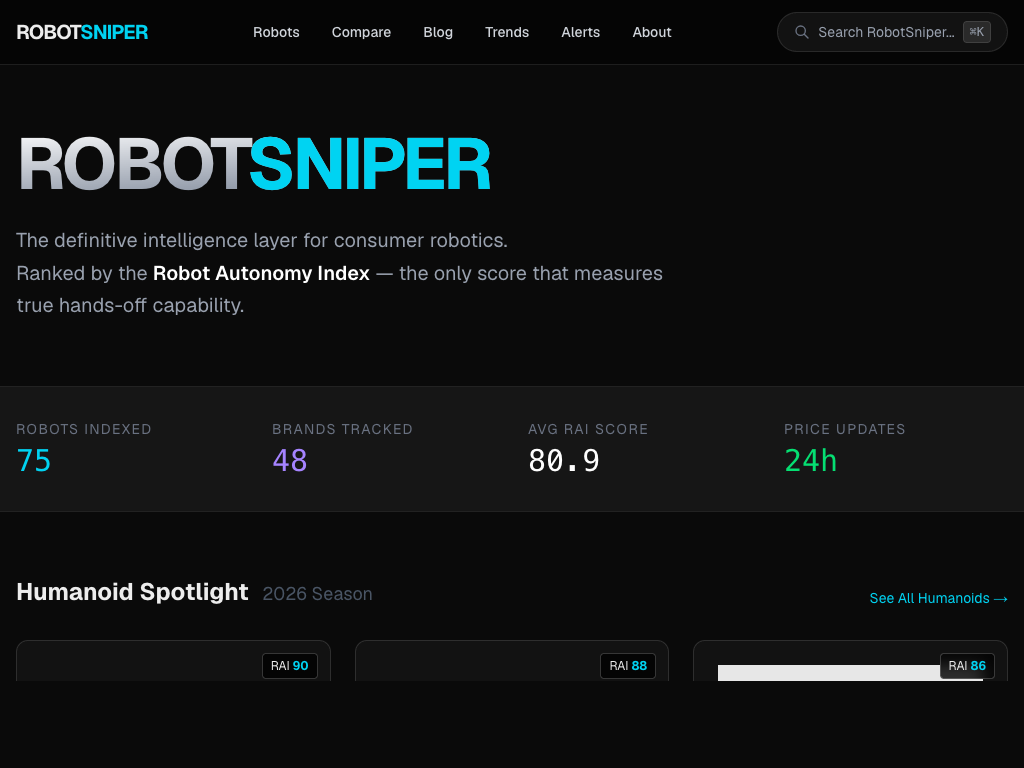1024x768 pixels.
Task: Follow the See All Humanoids link
Action: (x=938, y=598)
